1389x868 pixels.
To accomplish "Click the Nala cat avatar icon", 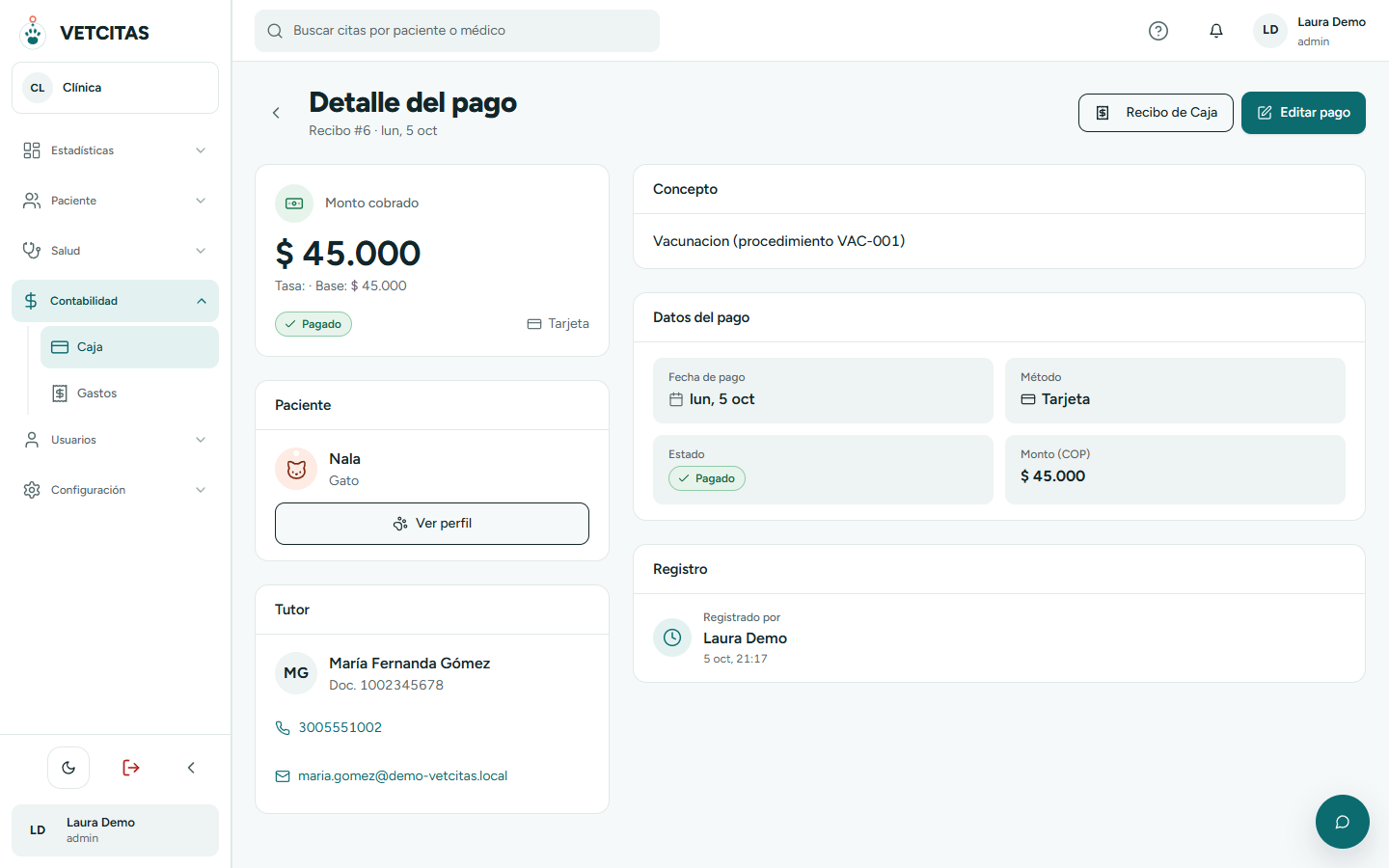I will (296, 470).
